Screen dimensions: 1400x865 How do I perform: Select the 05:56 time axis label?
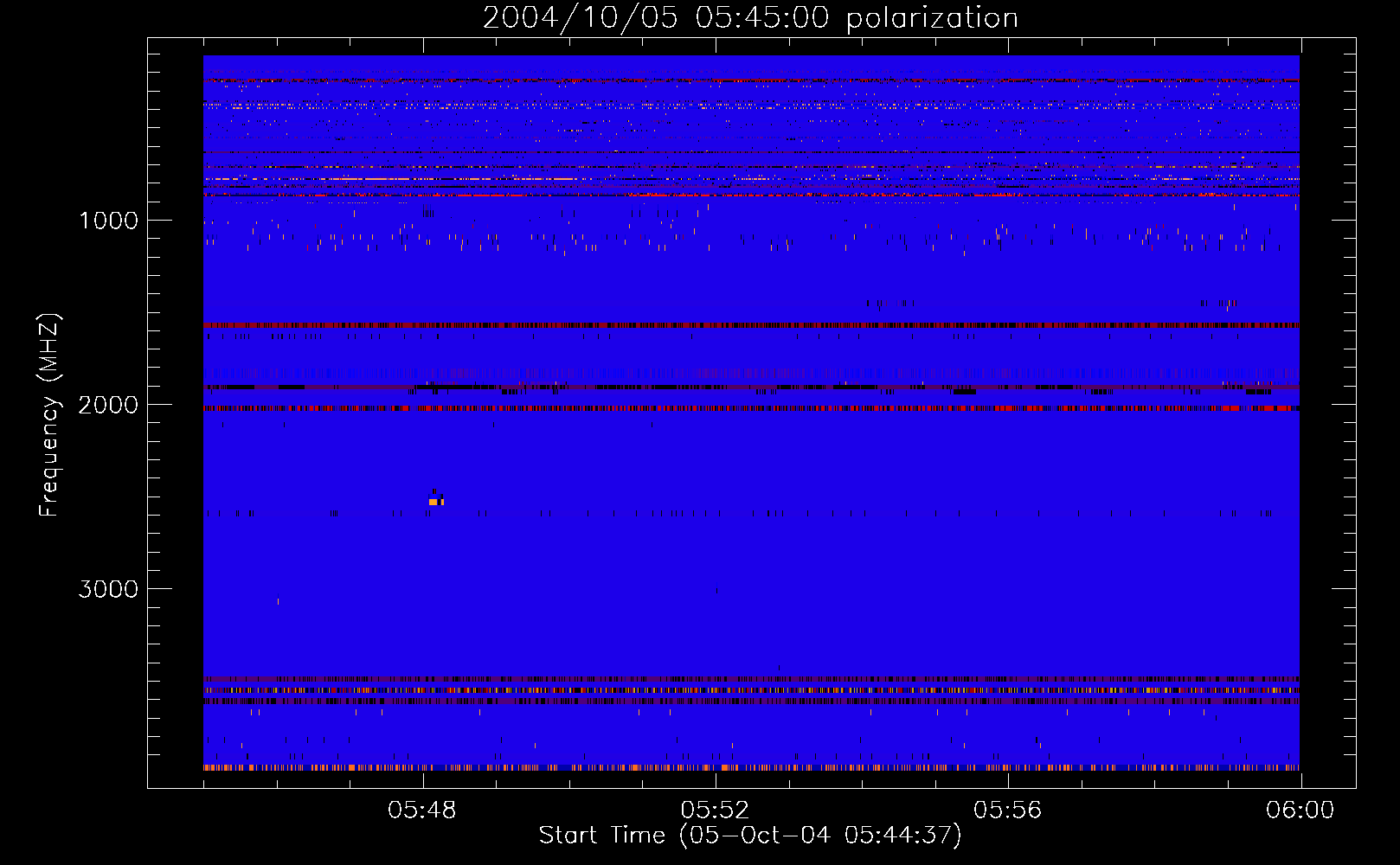(x=1007, y=811)
